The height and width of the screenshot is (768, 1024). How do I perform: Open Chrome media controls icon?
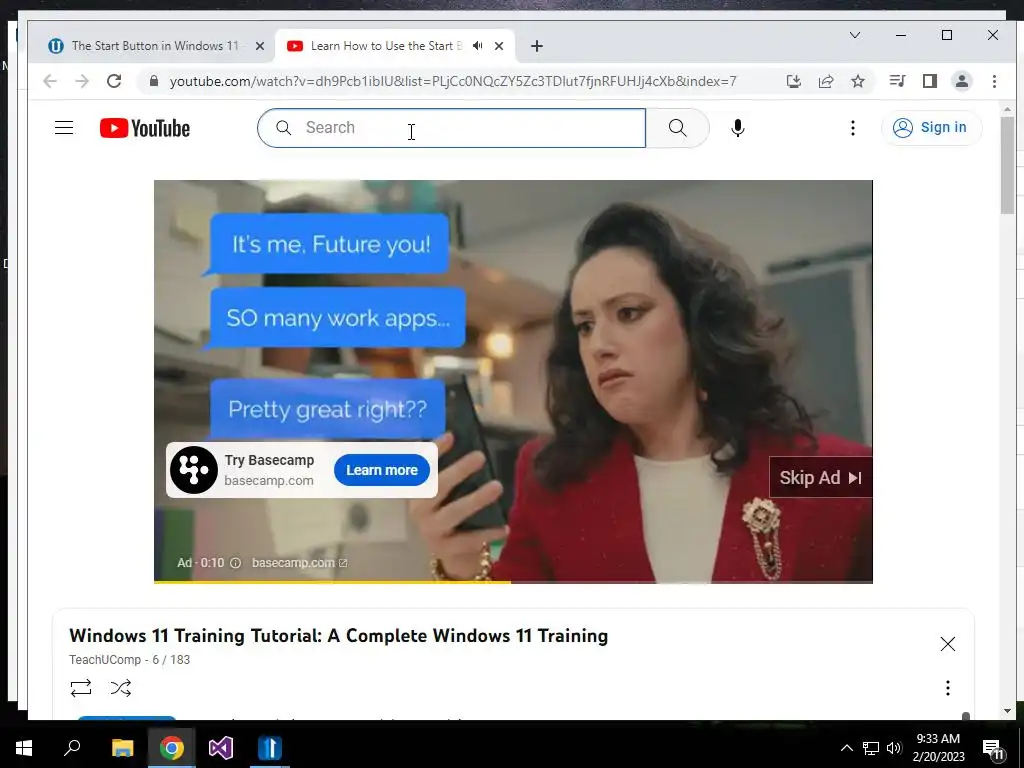[897, 81]
